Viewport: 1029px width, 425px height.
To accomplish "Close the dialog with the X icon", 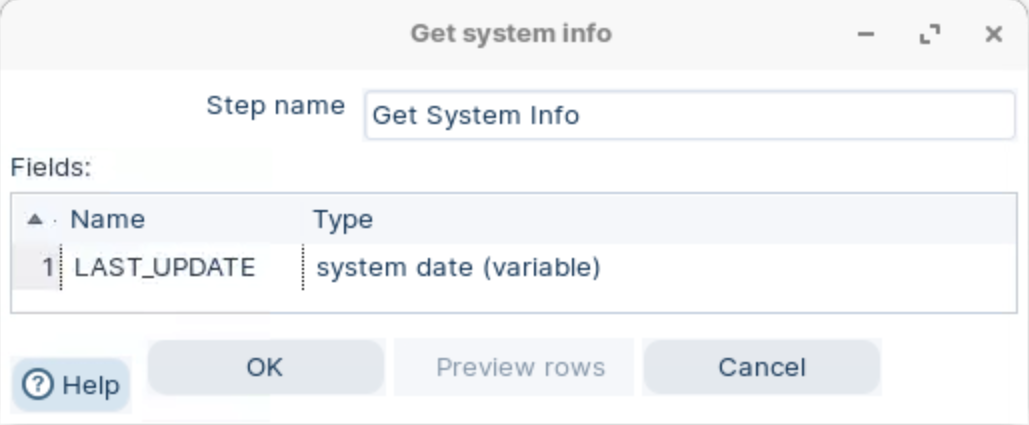I will click(x=993, y=35).
